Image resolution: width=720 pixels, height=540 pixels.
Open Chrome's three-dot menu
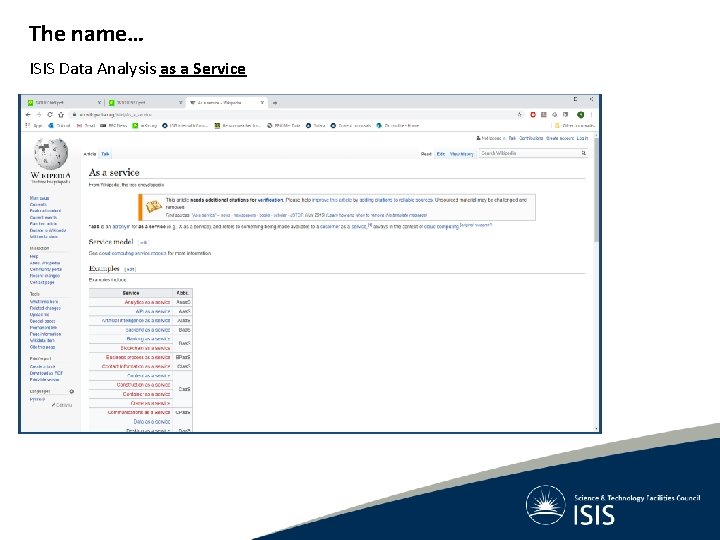tap(591, 114)
